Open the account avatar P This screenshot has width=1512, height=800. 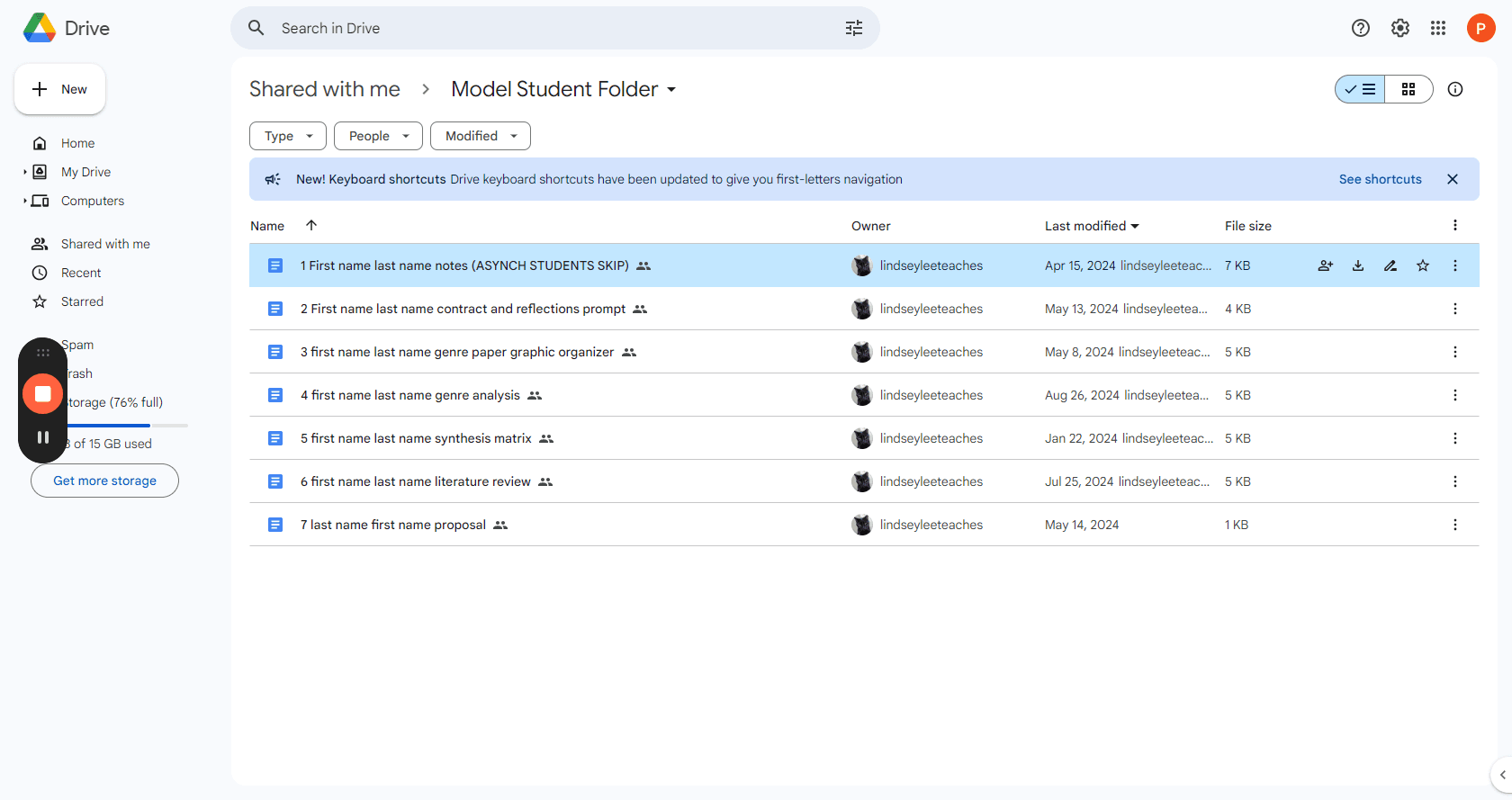click(x=1480, y=28)
